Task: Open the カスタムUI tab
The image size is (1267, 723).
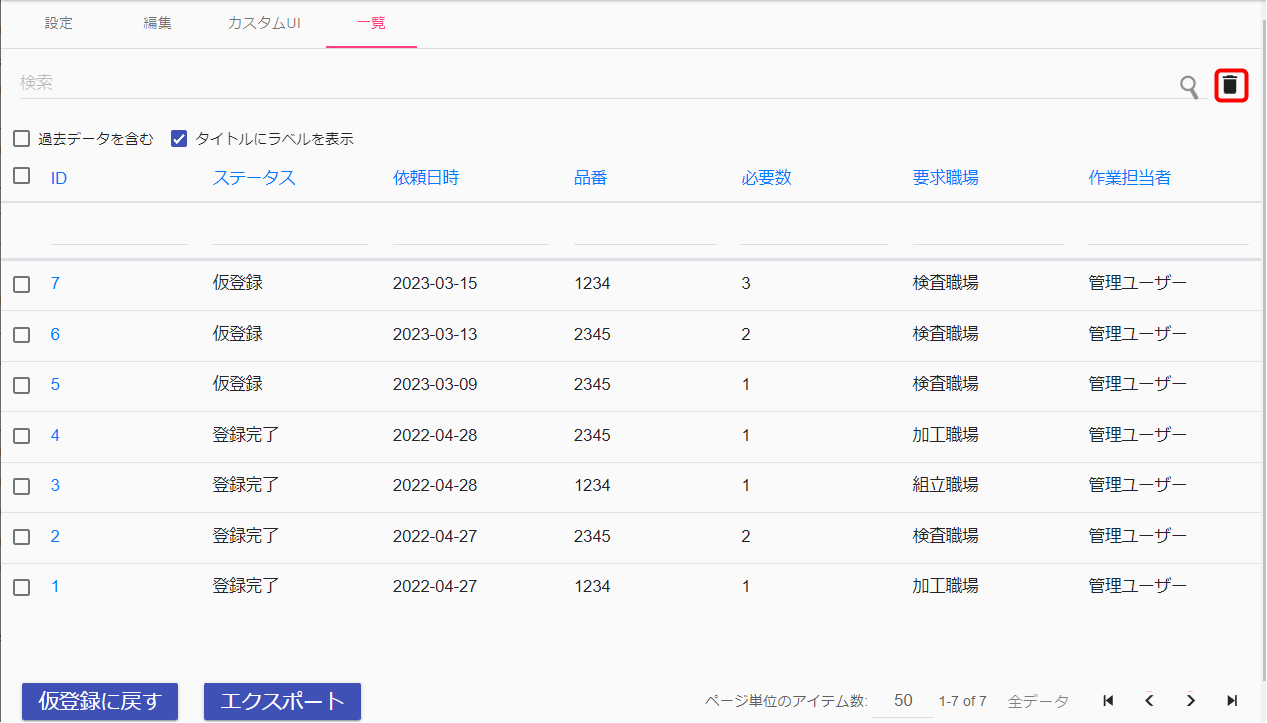Action: (x=264, y=23)
